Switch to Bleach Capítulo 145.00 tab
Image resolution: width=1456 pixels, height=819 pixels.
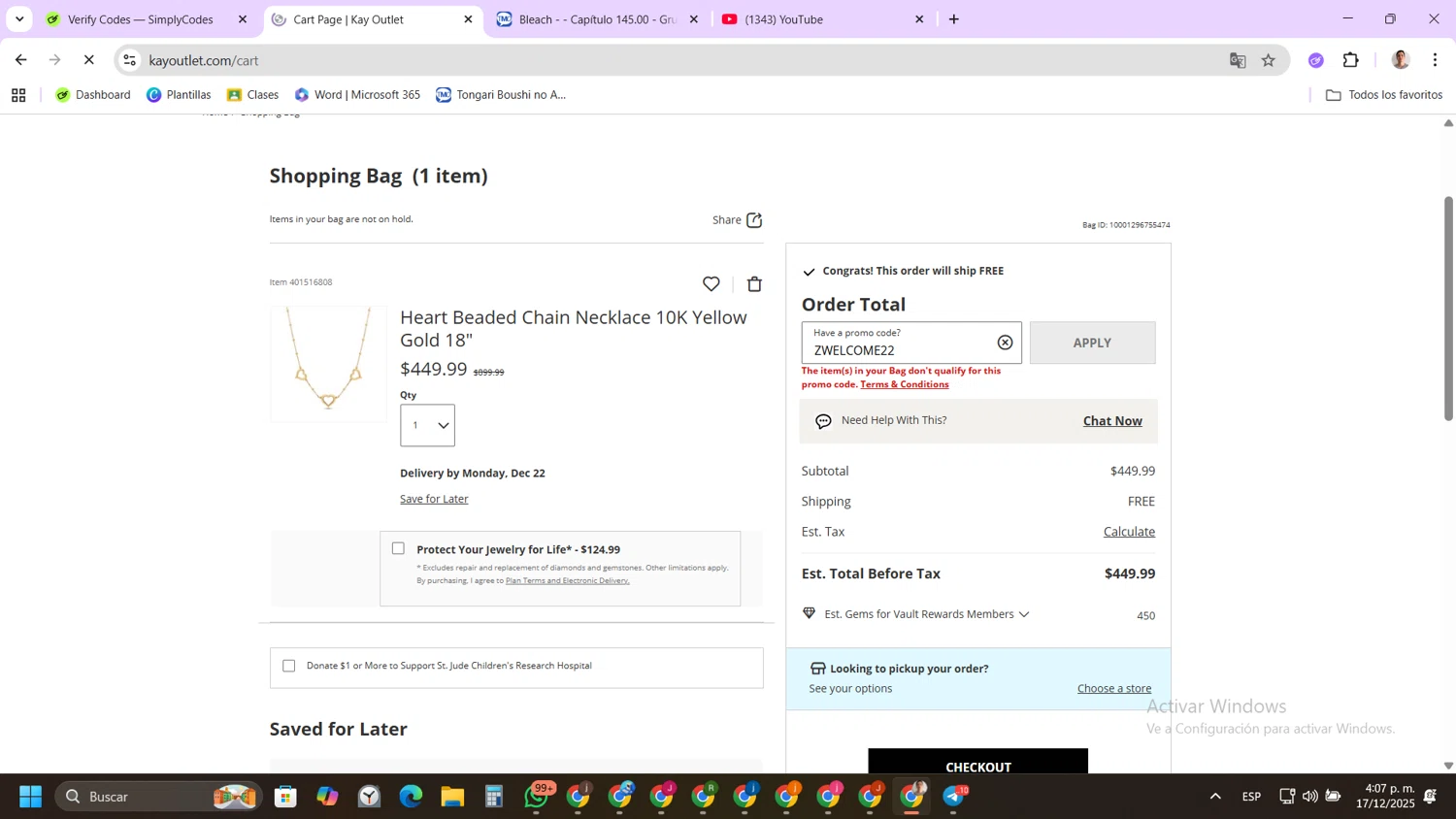[x=598, y=19]
